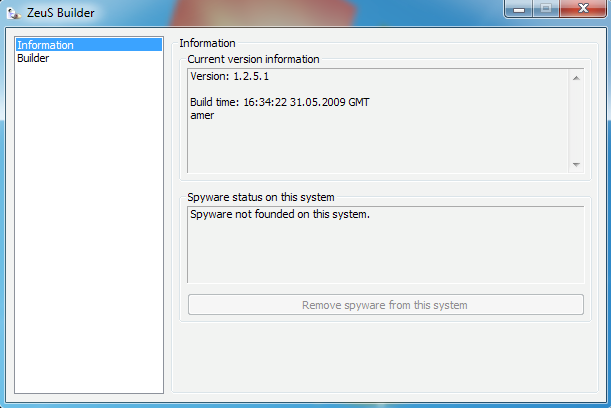The image size is (611, 408).
Task: Click the 'Current version information' group label
Action: tap(253, 59)
